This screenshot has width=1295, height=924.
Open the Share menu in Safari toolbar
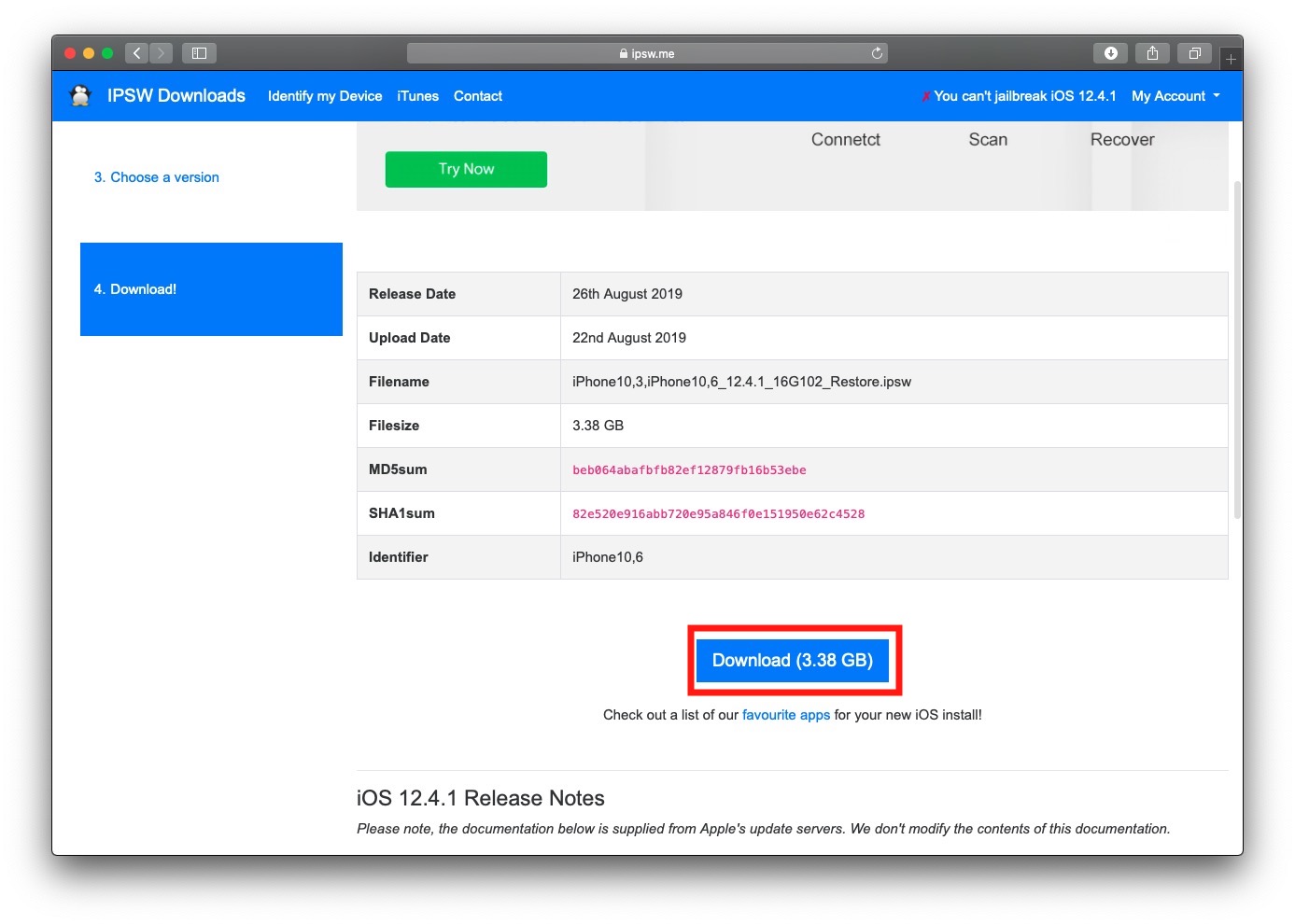pos(1153,53)
